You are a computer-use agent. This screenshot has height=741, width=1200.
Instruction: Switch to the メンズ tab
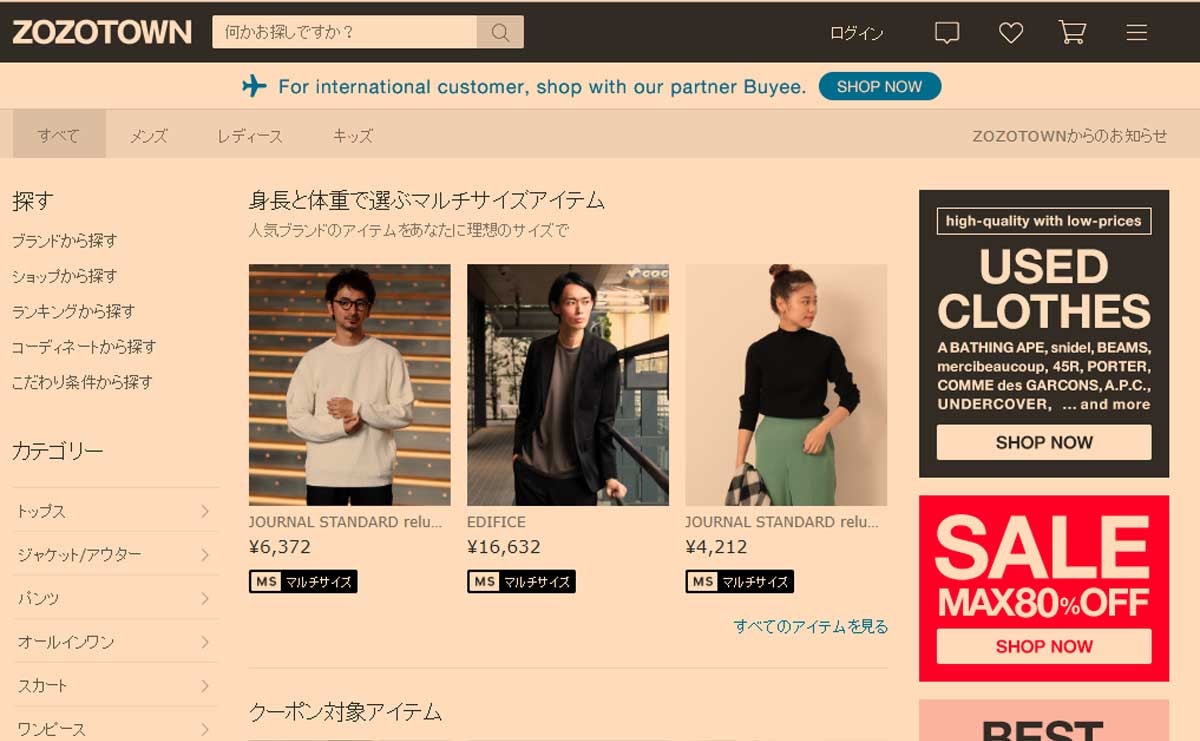[x=148, y=136]
